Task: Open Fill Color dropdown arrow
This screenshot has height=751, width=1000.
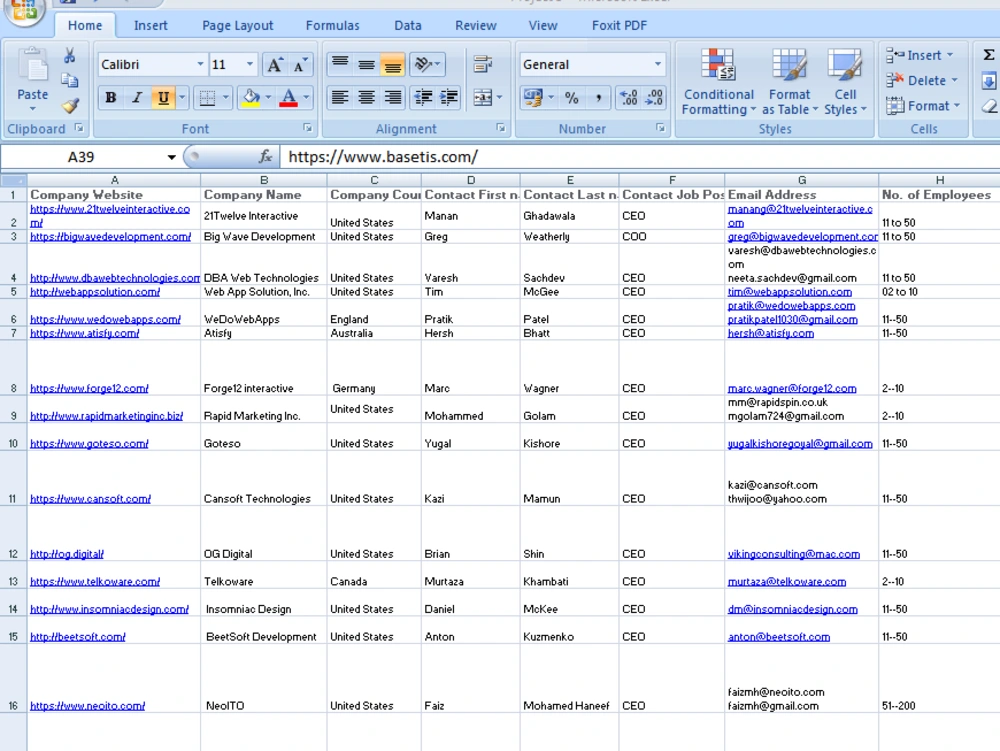Action: (268, 98)
